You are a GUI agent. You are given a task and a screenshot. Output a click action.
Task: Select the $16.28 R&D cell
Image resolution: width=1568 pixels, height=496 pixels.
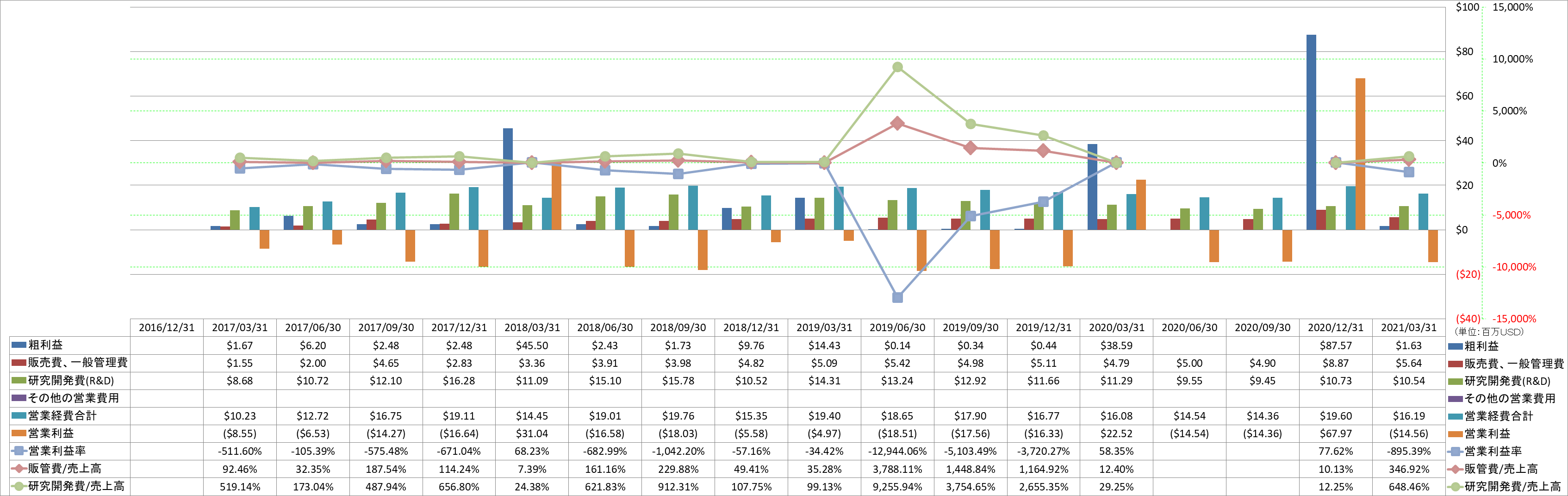459,381
